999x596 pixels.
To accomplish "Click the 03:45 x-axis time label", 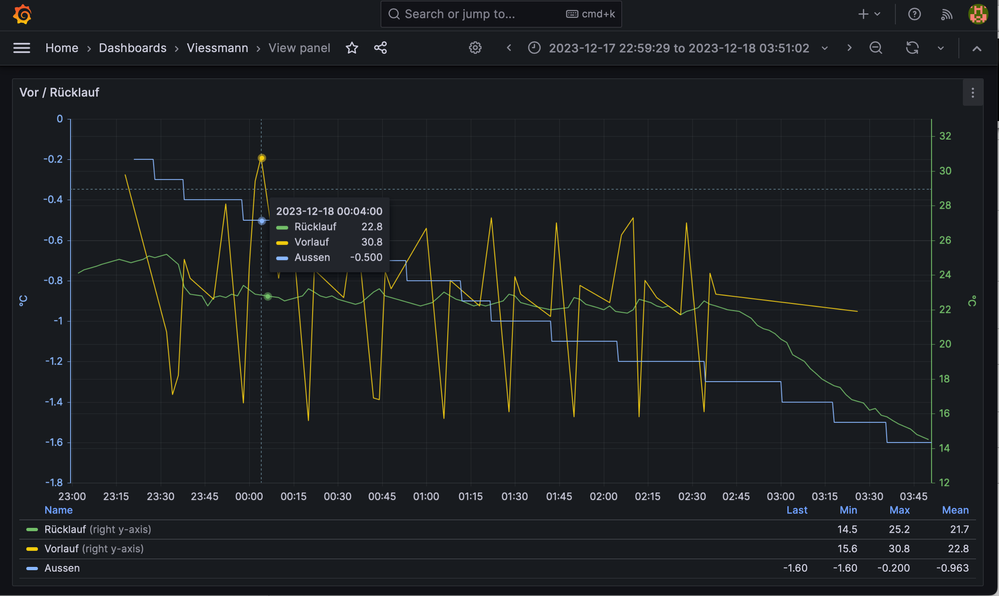I will click(x=913, y=496).
